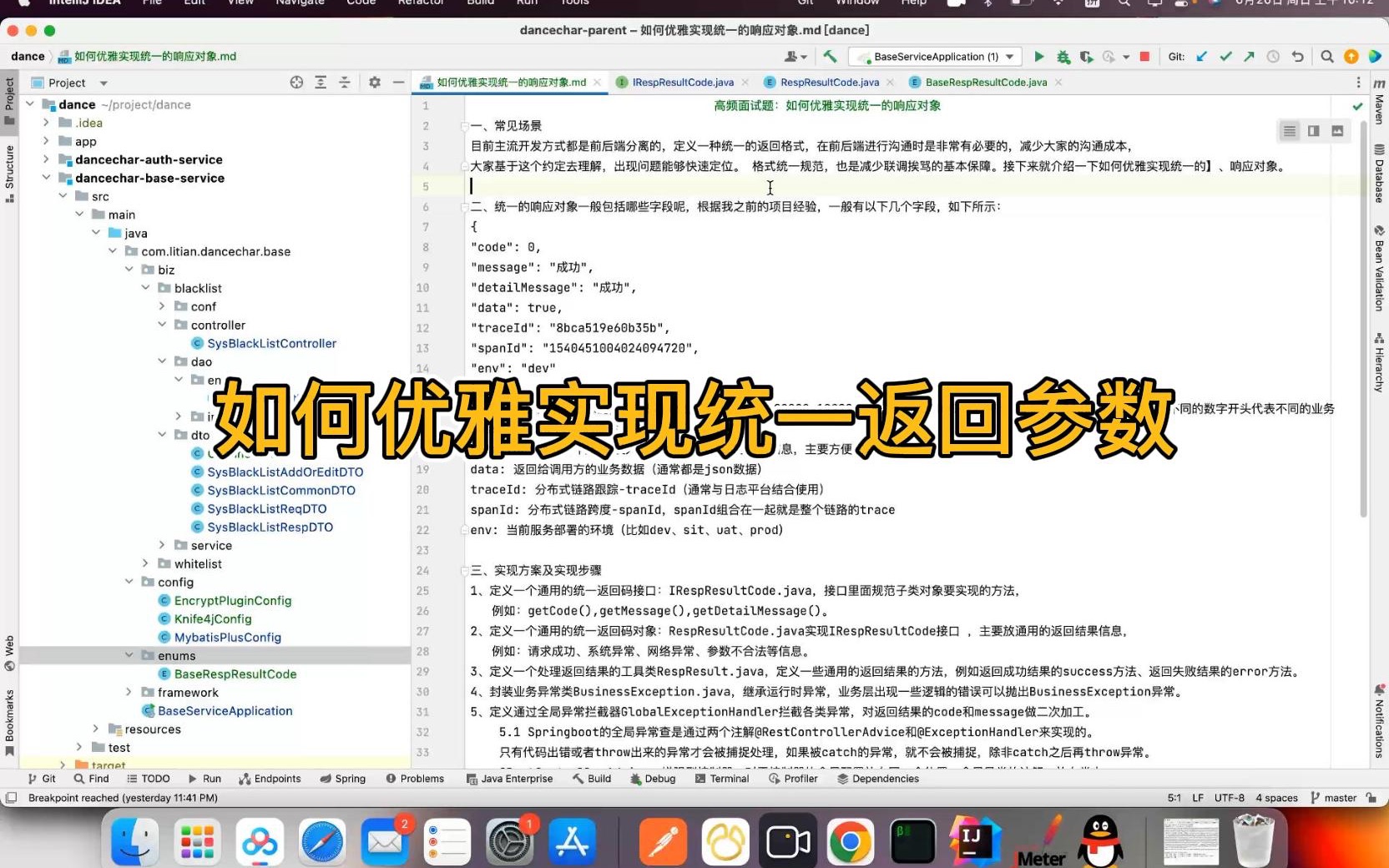The height and width of the screenshot is (868, 1389).
Task: Switch markdown view to editor only
Action: 1290,131
